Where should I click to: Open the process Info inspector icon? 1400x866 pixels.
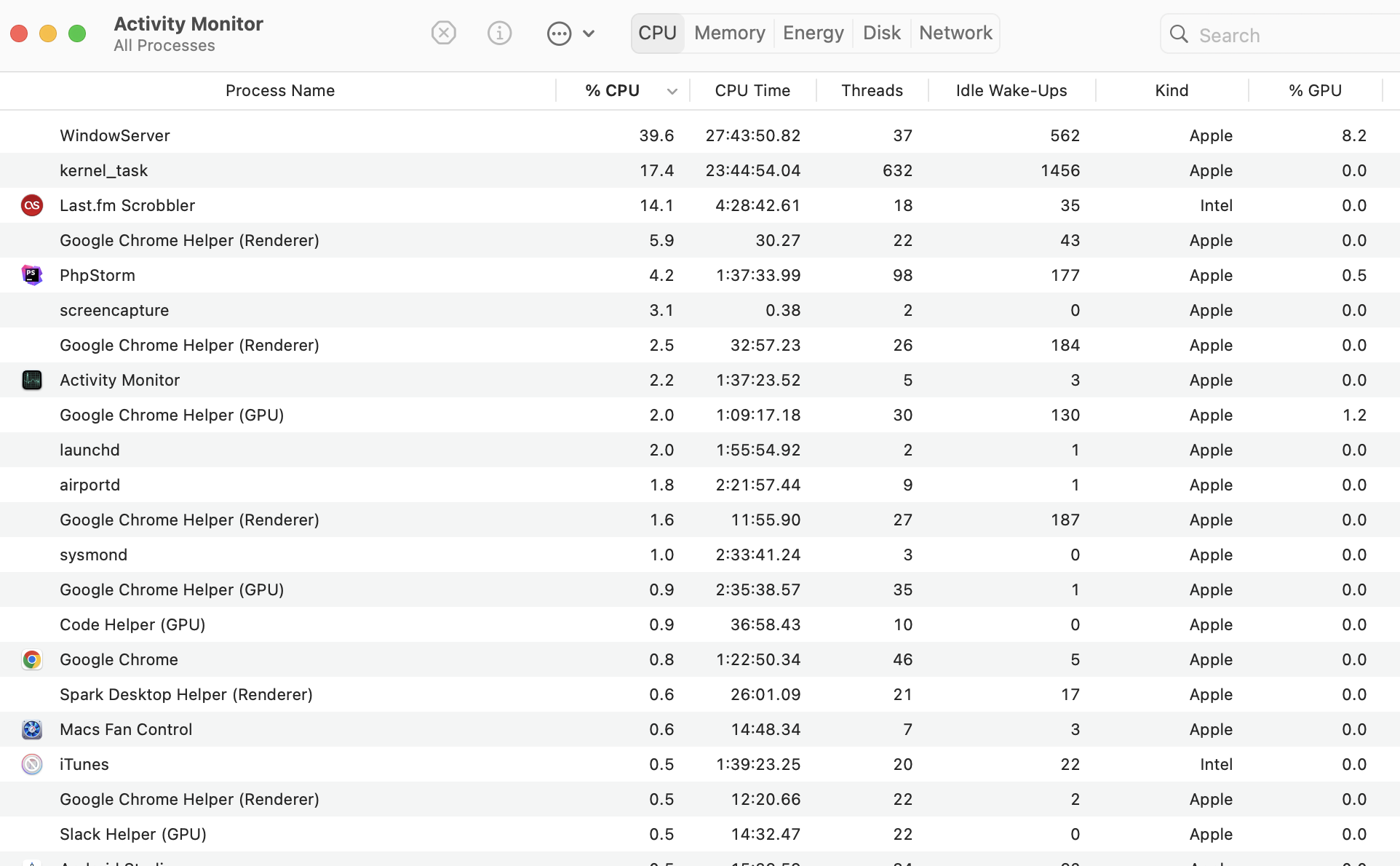coord(499,33)
